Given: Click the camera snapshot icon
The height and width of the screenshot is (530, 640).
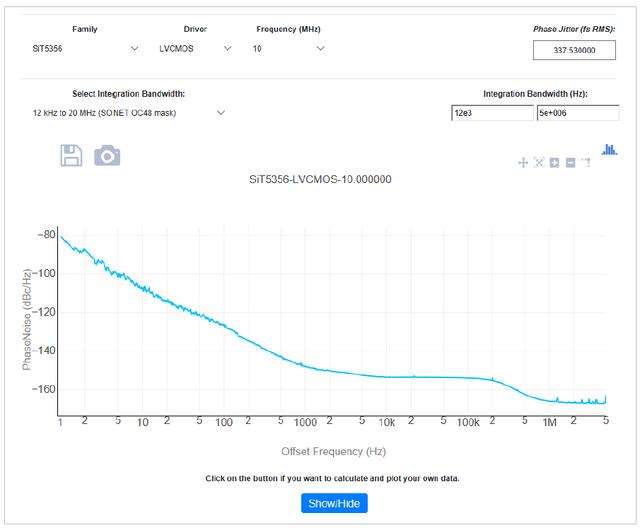Looking at the screenshot, I should click(107, 155).
